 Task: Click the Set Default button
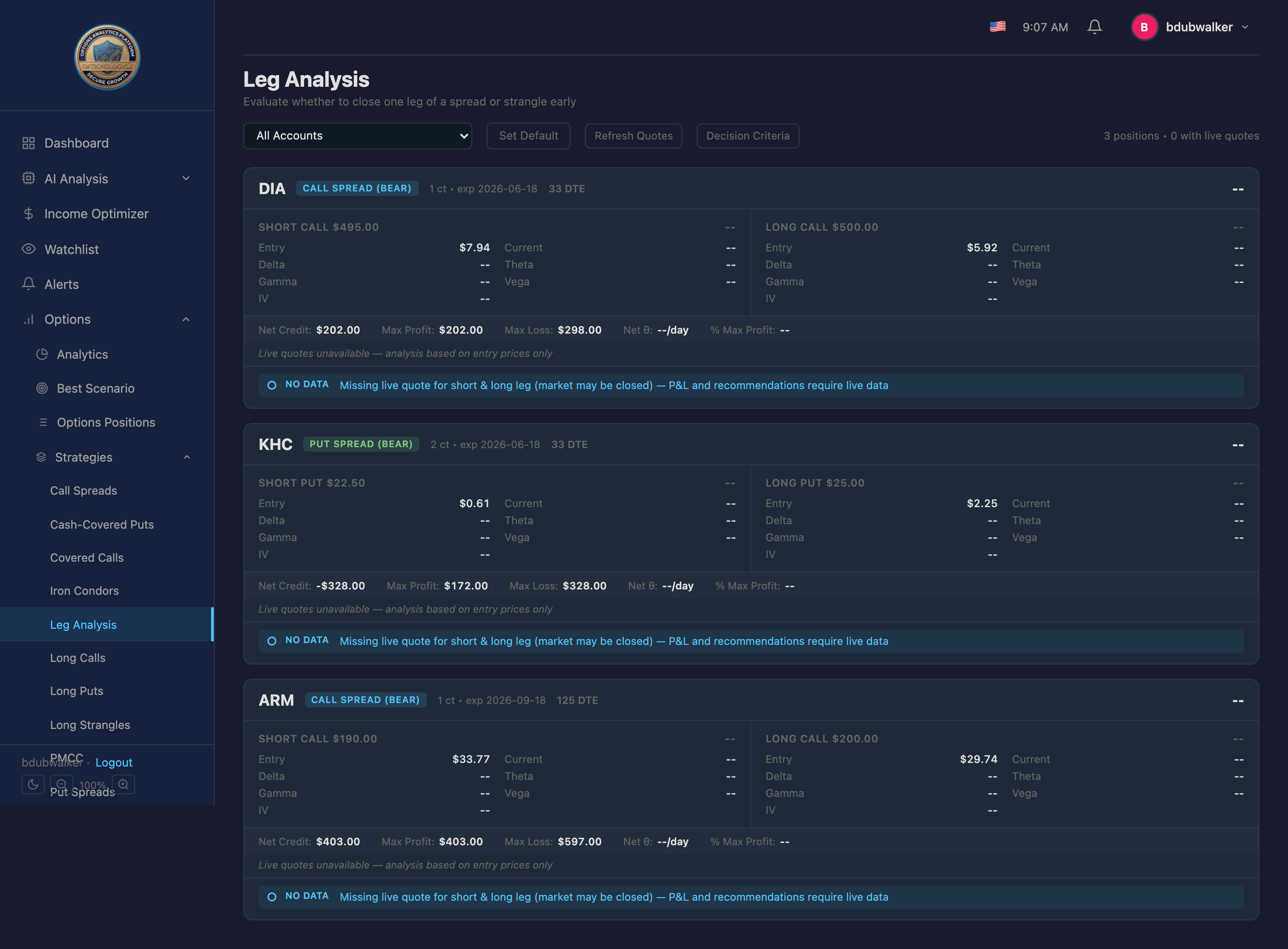pyautogui.click(x=529, y=136)
